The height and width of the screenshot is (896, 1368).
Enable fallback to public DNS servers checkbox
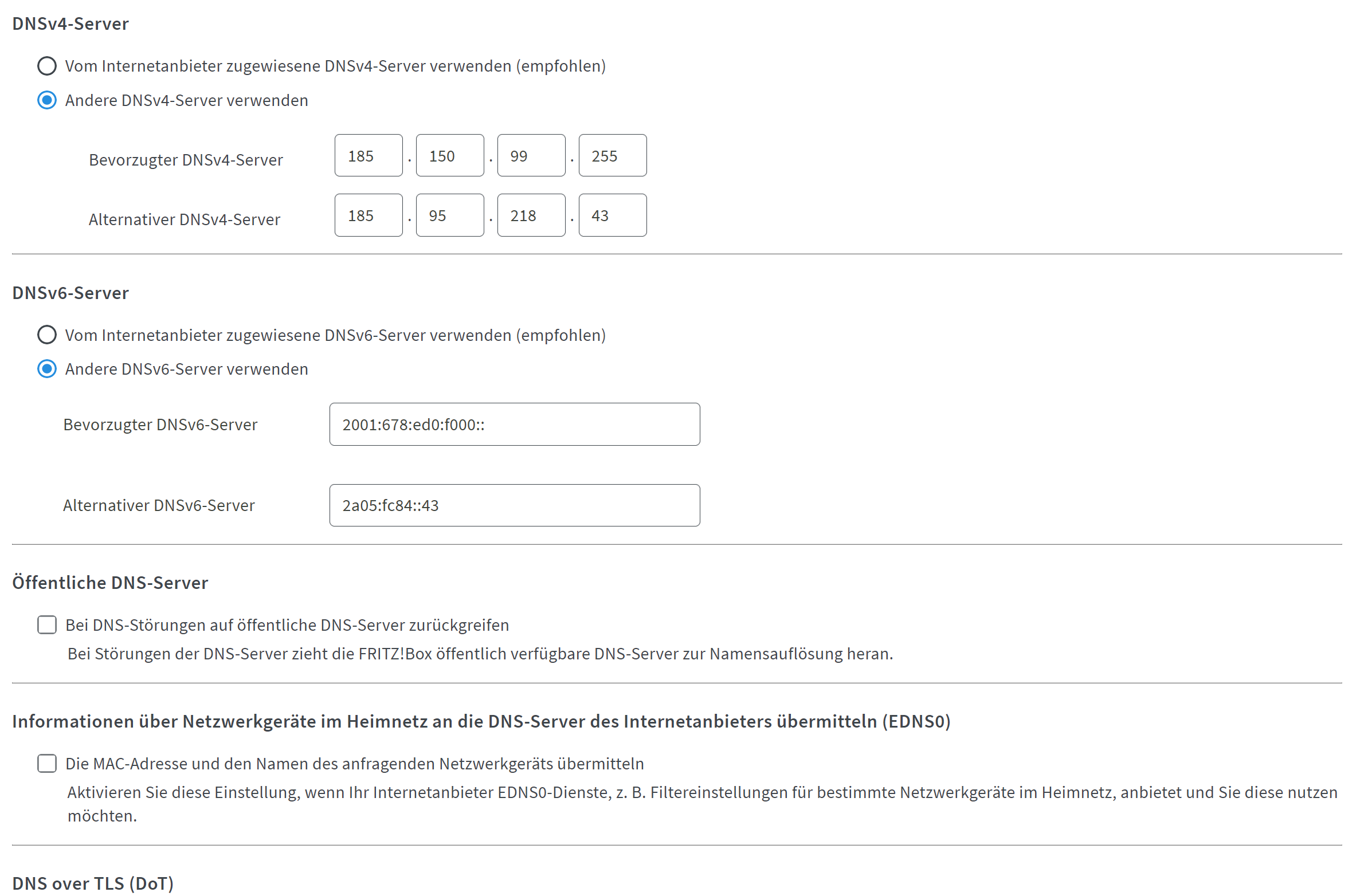click(47, 626)
